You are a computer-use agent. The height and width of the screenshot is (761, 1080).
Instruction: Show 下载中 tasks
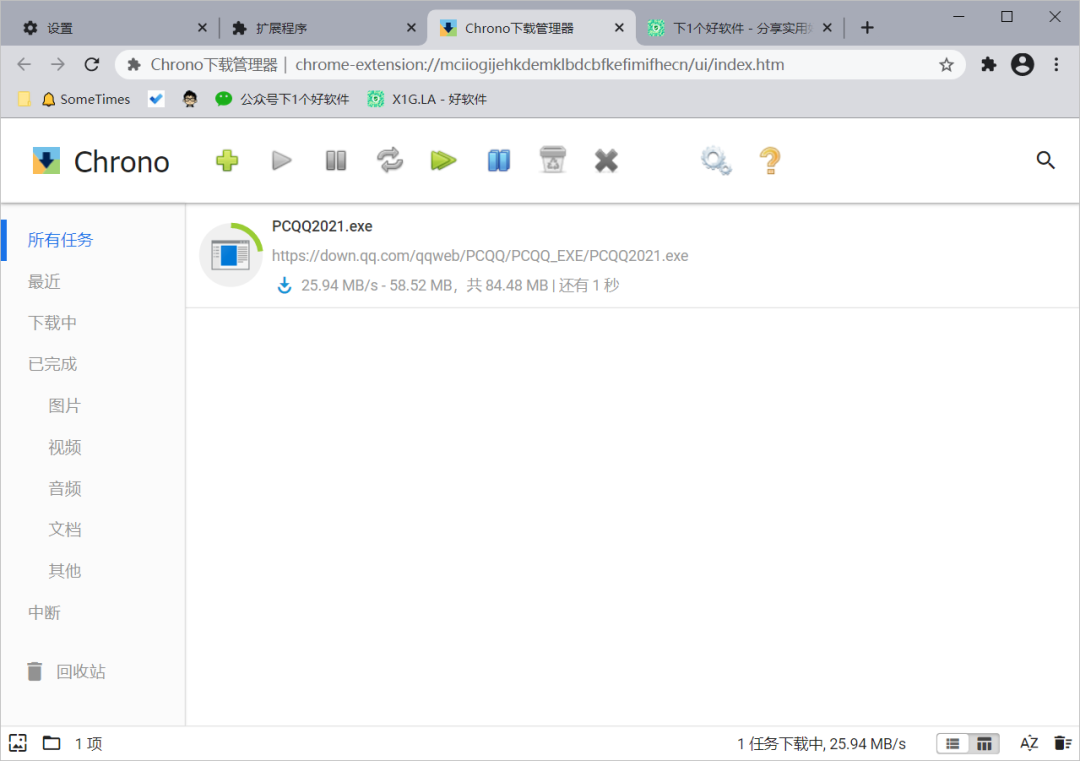52,323
